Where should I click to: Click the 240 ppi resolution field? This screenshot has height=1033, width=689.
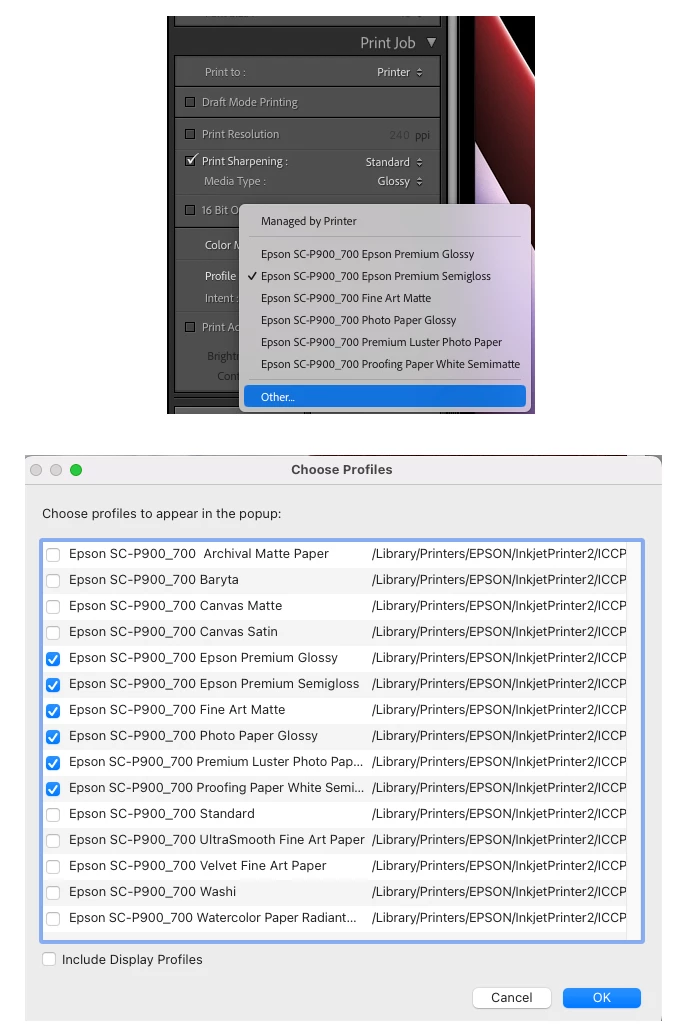[409, 135]
